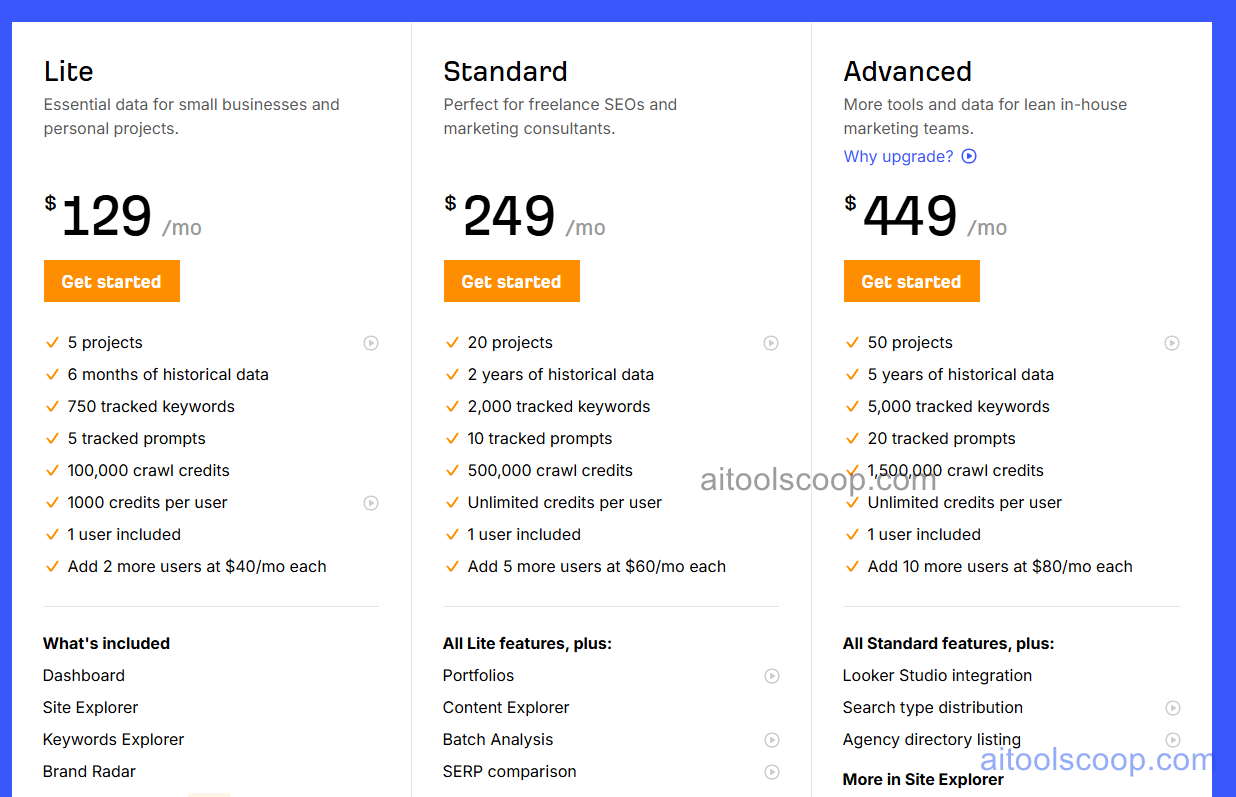Open the info video next to 20 projects
Viewport: 1236px width, 797px height.
[x=771, y=343]
